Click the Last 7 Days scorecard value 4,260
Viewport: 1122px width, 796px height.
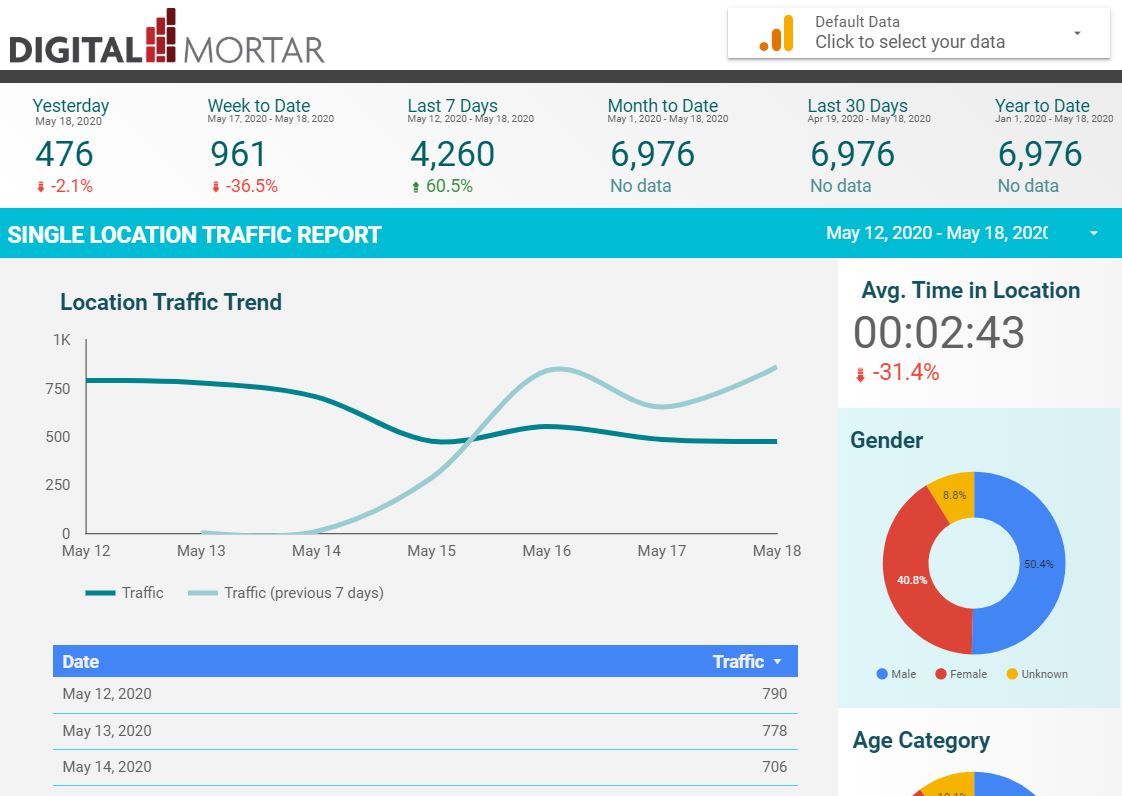coord(452,154)
